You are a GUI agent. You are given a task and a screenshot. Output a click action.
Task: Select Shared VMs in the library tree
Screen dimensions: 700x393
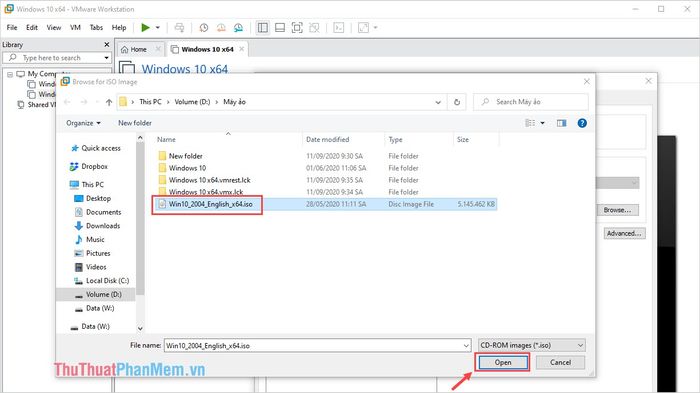pos(37,105)
